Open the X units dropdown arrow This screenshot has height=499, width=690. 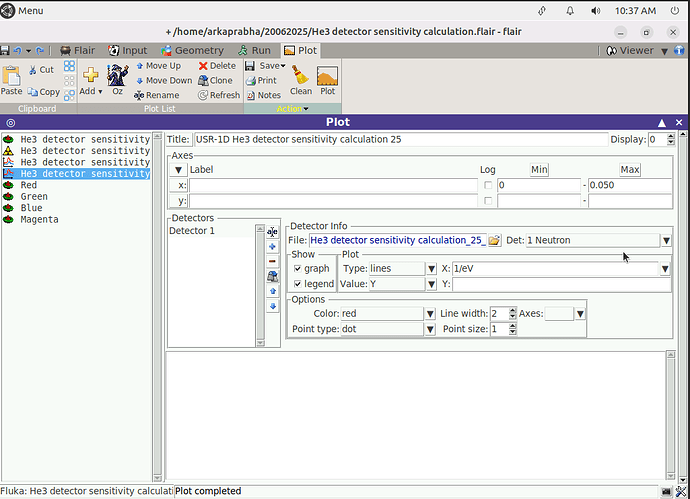pos(665,268)
